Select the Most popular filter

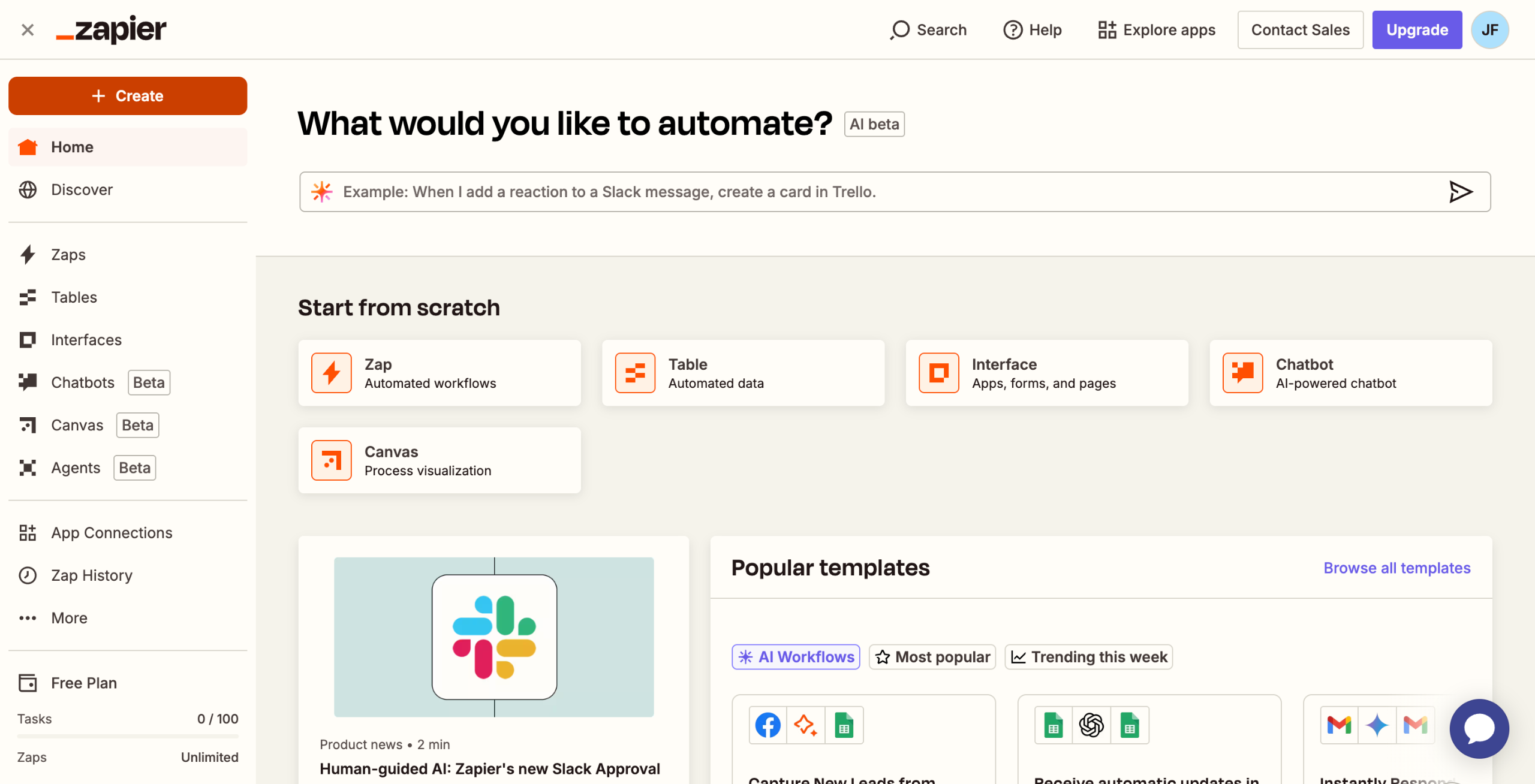pyautogui.click(x=932, y=657)
